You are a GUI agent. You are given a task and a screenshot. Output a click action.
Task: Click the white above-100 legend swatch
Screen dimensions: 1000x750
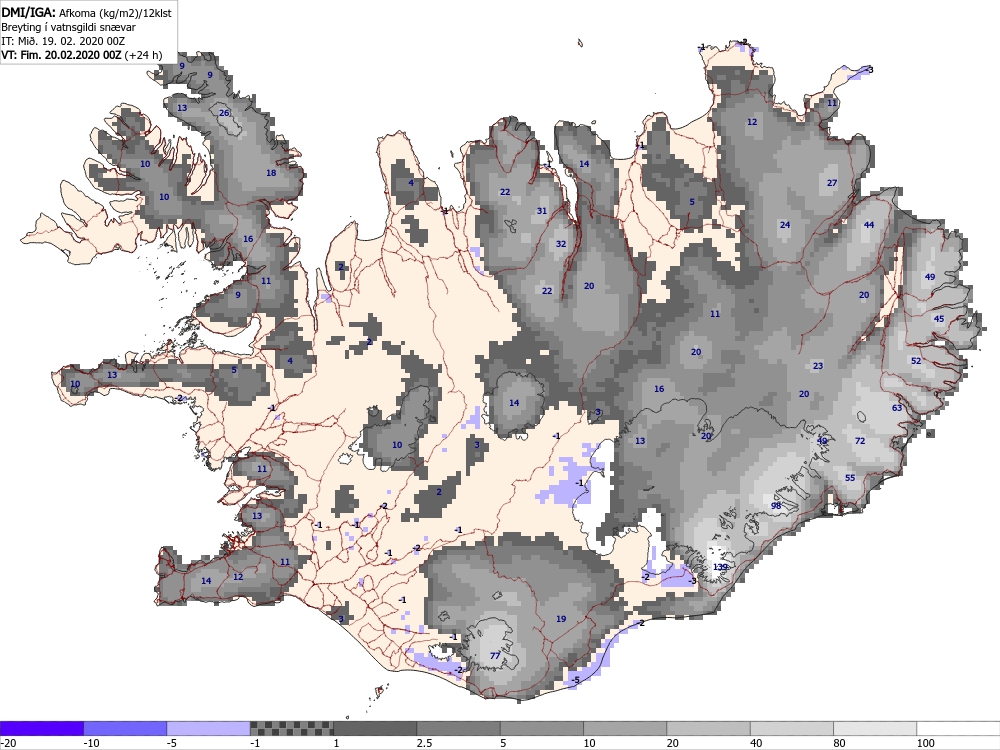[x=958, y=728]
